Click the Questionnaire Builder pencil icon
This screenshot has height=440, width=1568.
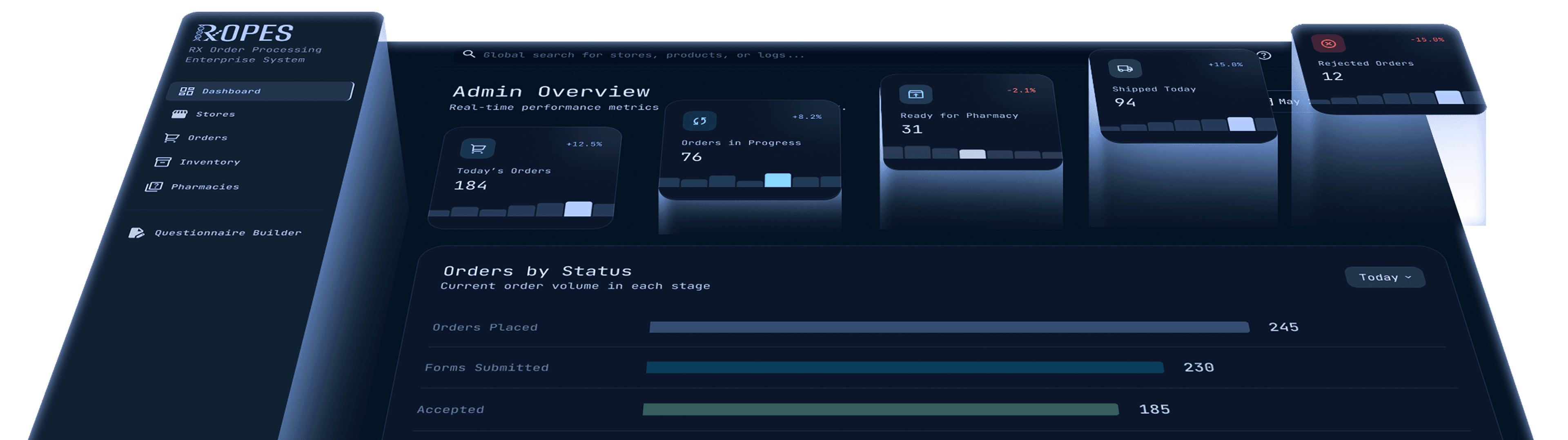(136, 233)
